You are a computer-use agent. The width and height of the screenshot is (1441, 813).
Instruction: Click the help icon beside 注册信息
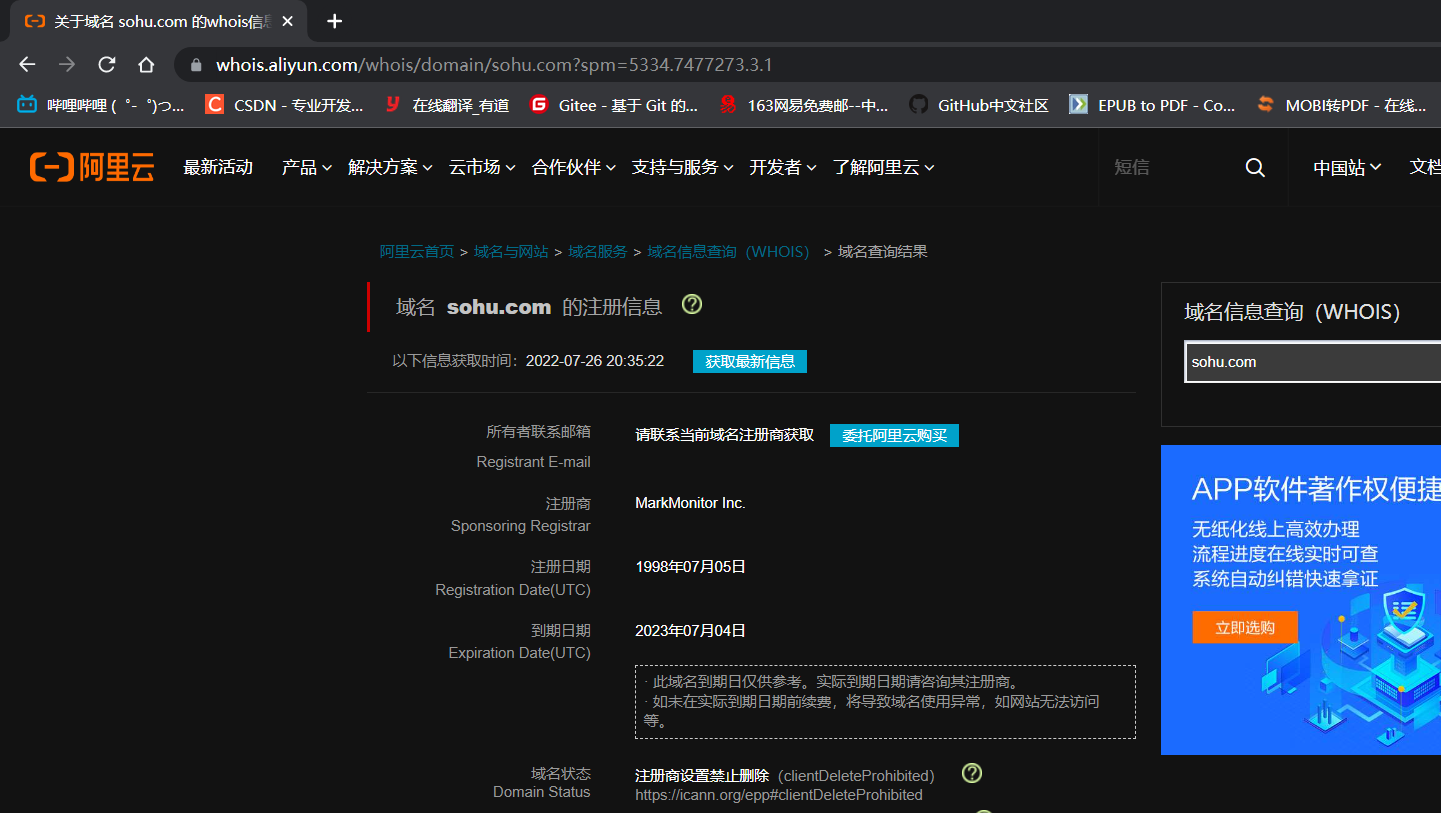pos(691,304)
